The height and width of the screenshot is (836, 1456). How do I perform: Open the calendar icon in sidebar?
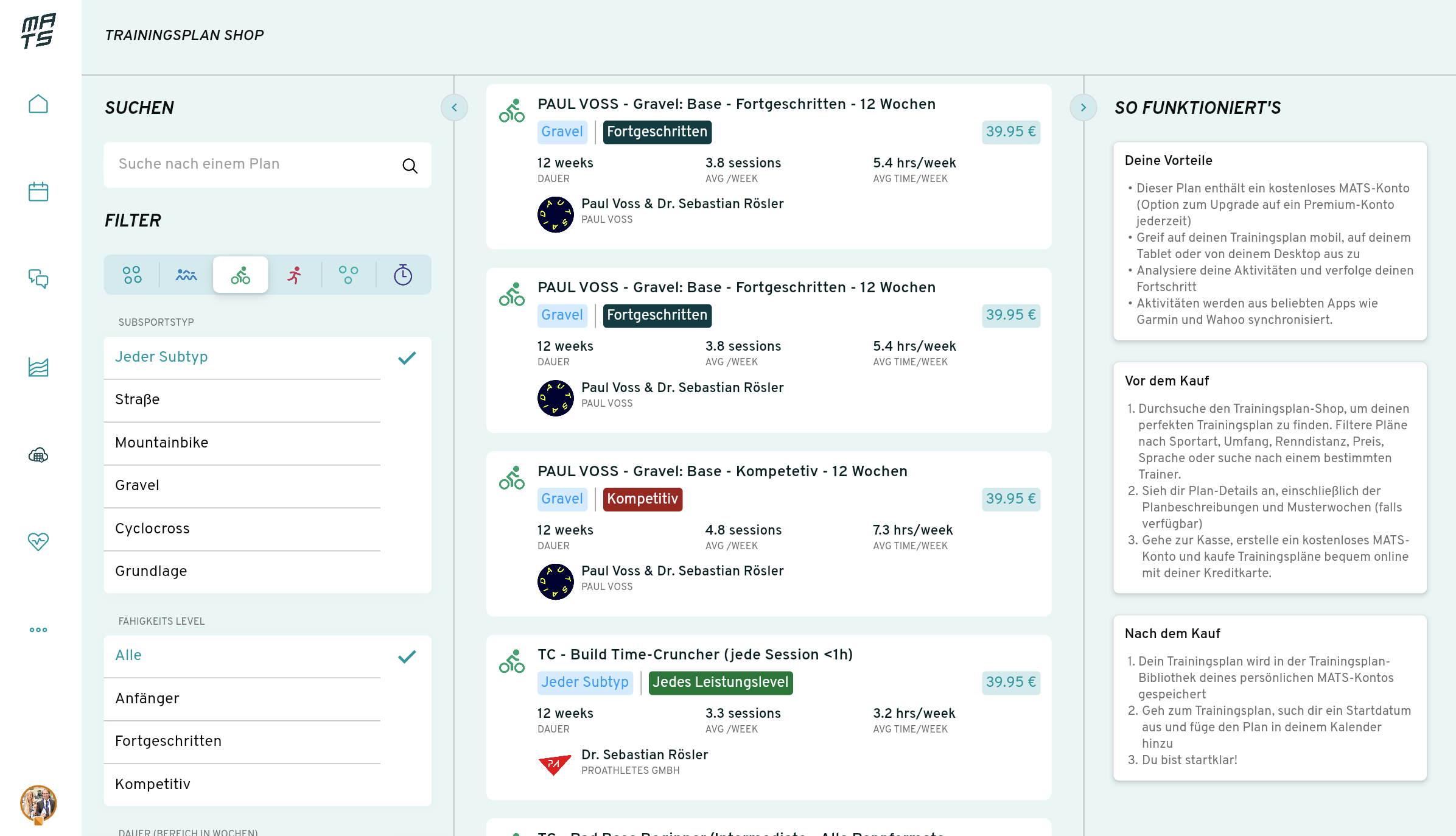coord(38,192)
